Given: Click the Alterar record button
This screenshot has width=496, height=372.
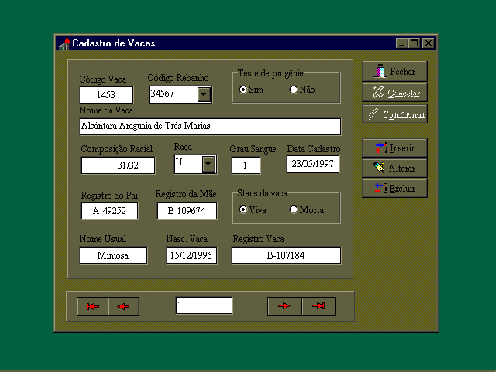Looking at the screenshot, I should (395, 168).
